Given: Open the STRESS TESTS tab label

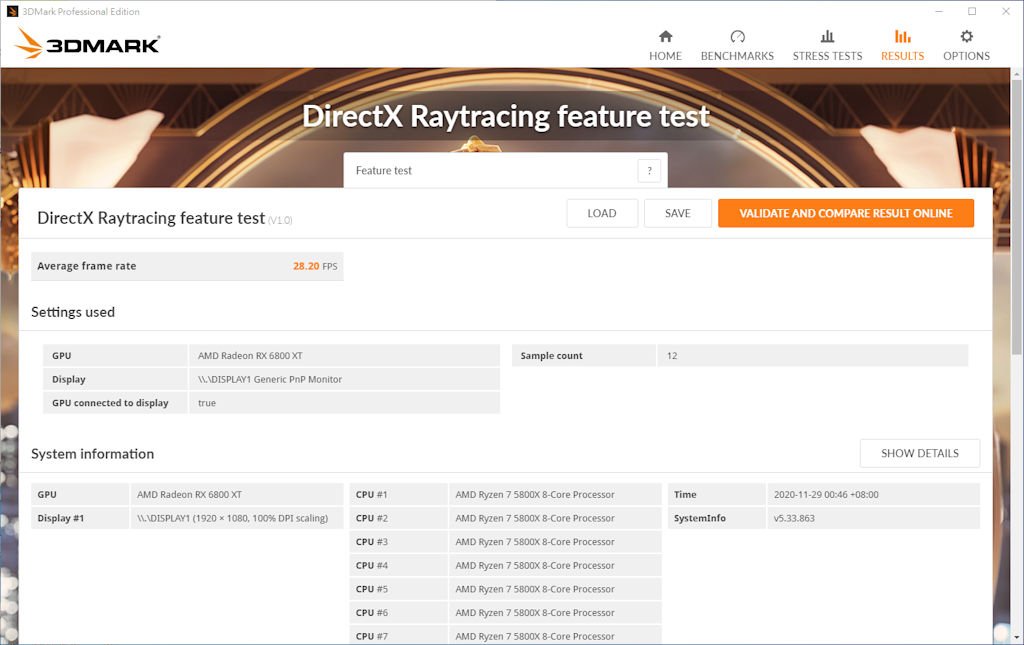Looking at the screenshot, I should (827, 56).
